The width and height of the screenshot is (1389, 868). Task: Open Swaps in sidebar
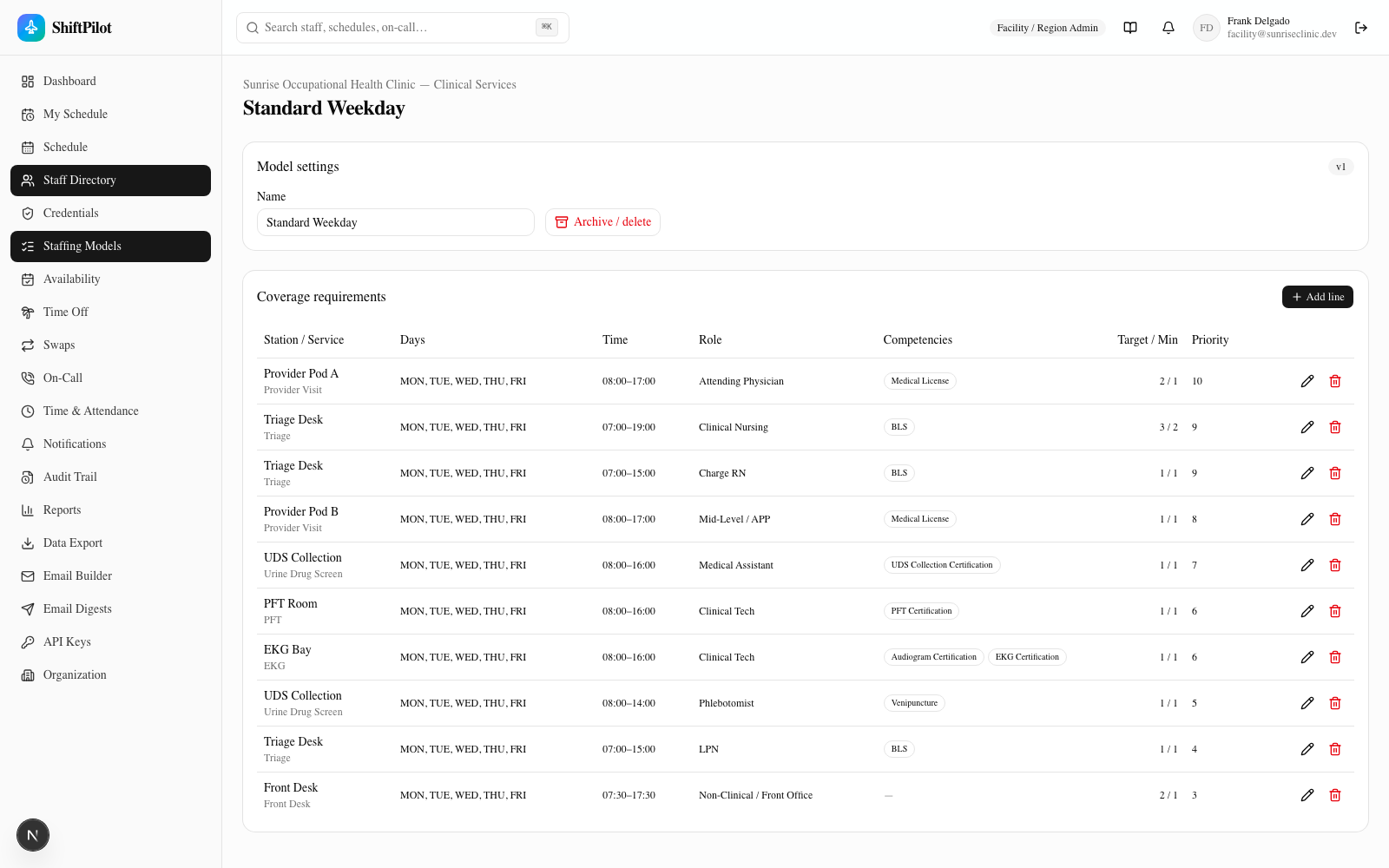(x=110, y=345)
